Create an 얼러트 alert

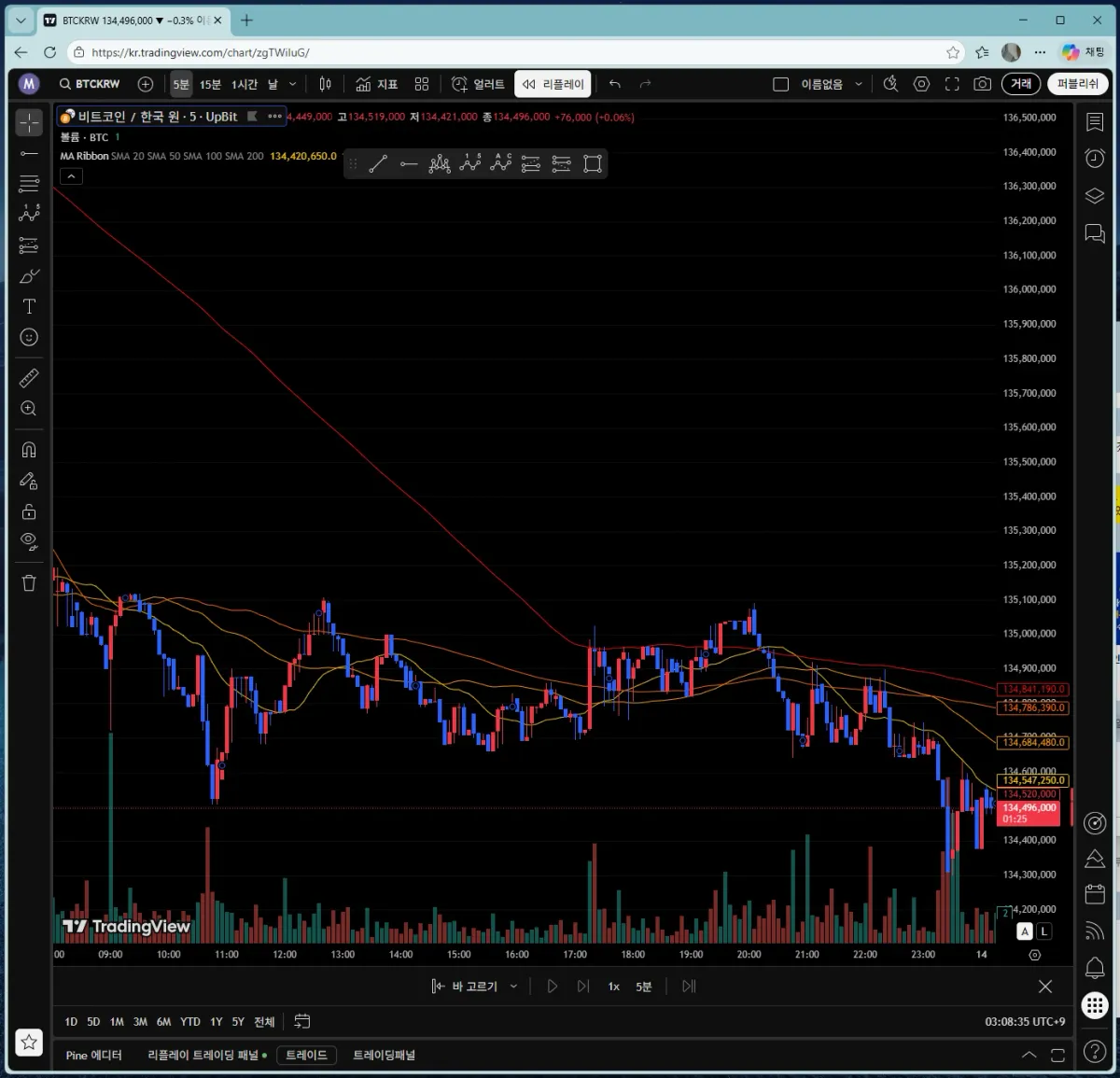point(478,84)
